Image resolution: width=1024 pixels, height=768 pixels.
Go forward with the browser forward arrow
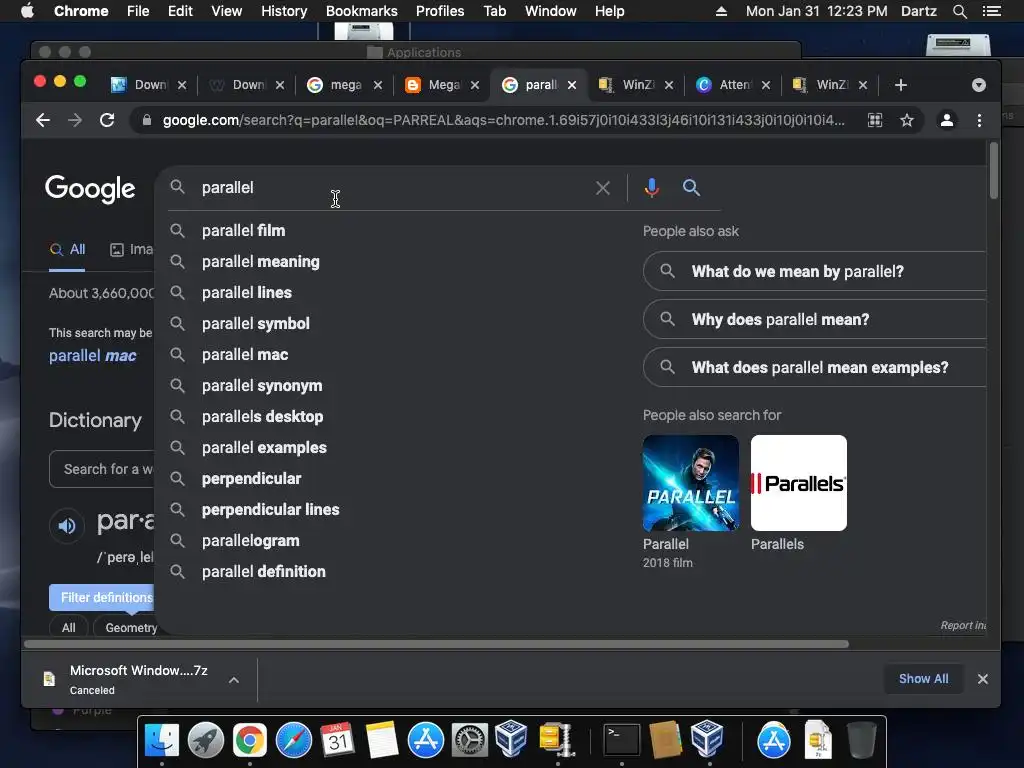pyautogui.click(x=75, y=120)
